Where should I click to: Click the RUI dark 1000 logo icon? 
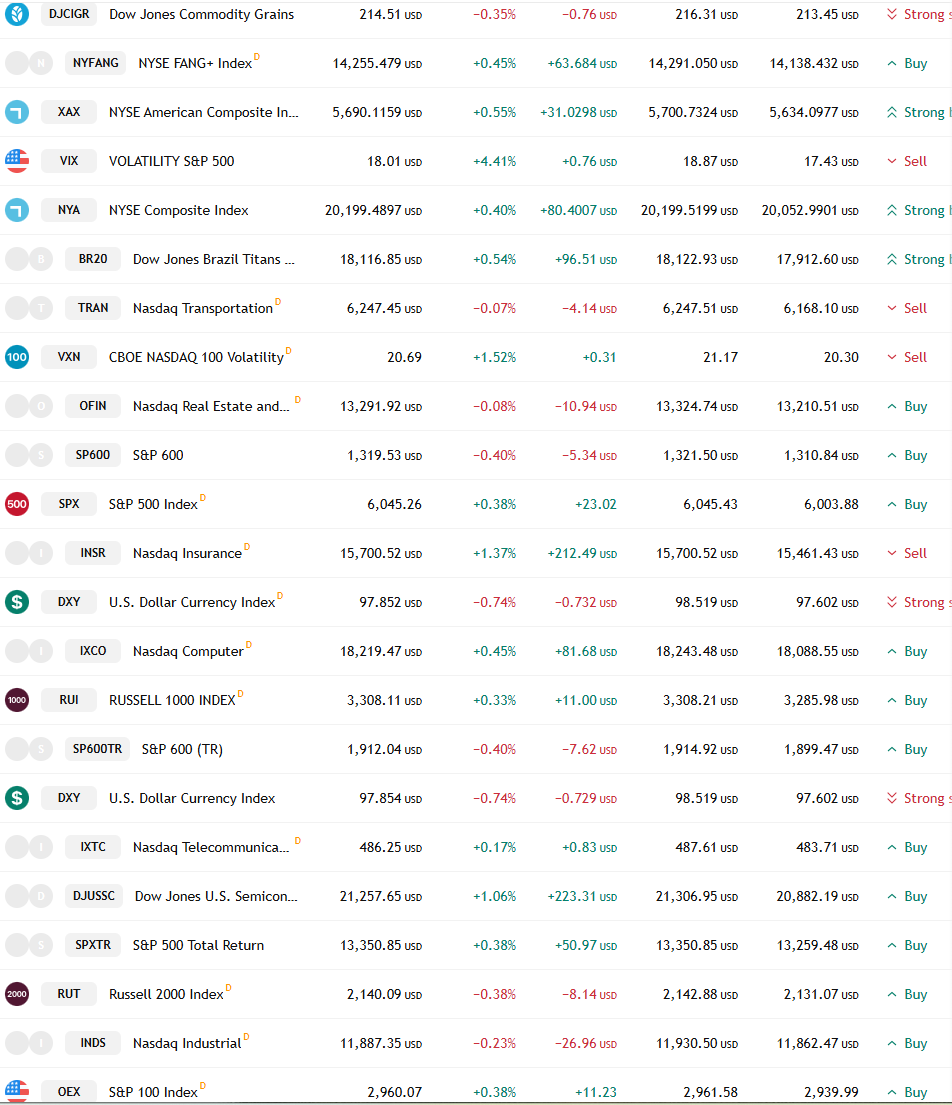click(17, 700)
